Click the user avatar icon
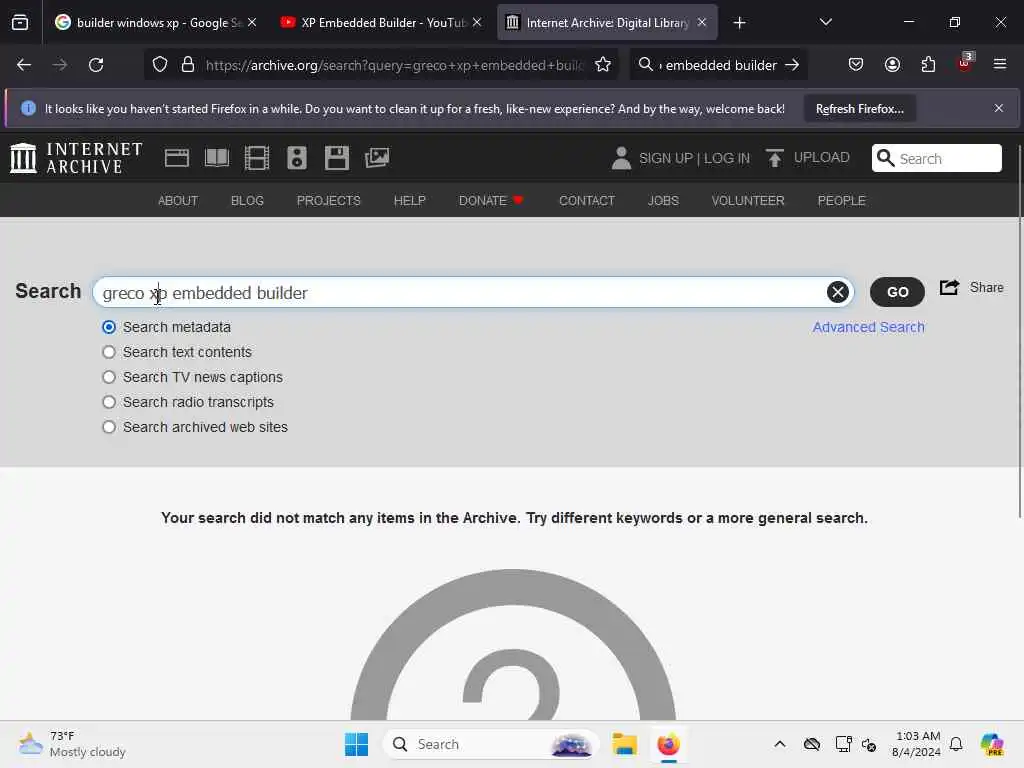 (x=621, y=158)
